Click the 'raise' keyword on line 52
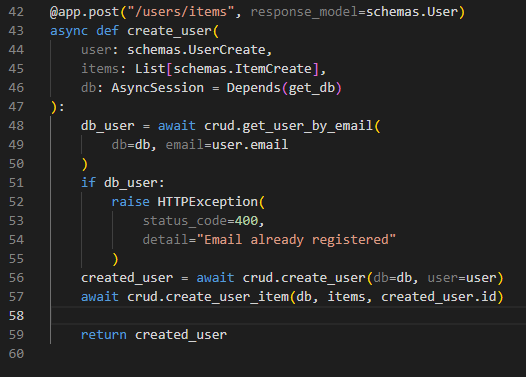This screenshot has height=377, width=526. [x=130, y=202]
